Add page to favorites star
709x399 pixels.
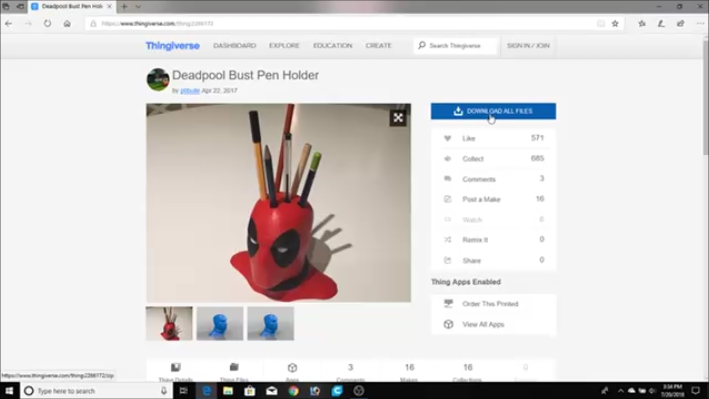pyautogui.click(x=615, y=24)
